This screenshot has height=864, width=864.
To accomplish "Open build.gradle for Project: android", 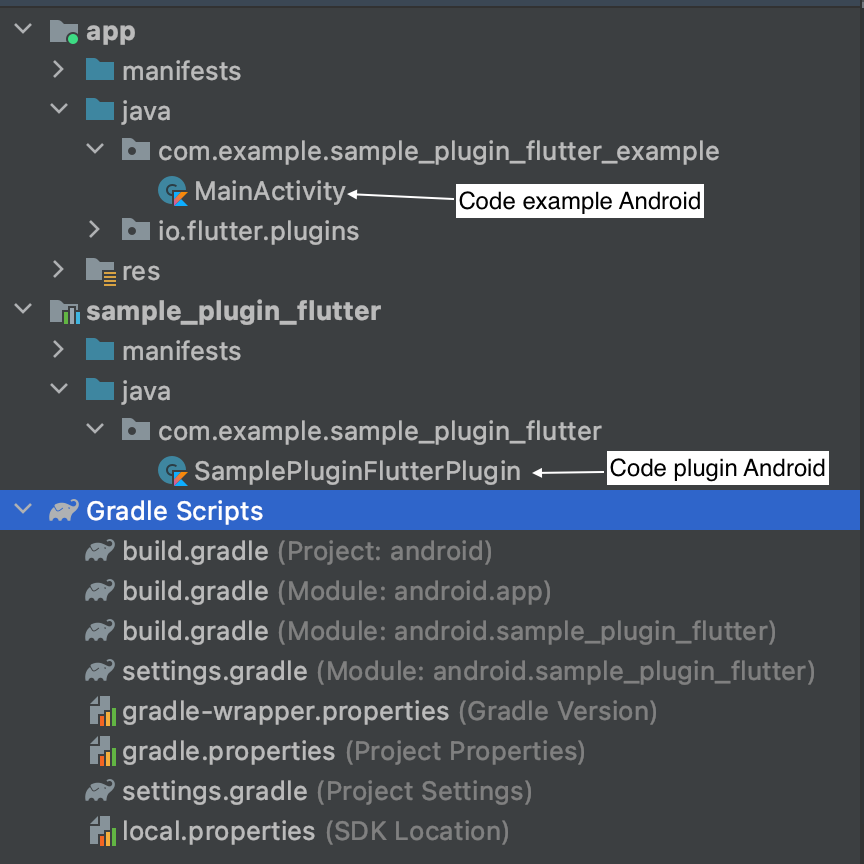I will point(195,551).
